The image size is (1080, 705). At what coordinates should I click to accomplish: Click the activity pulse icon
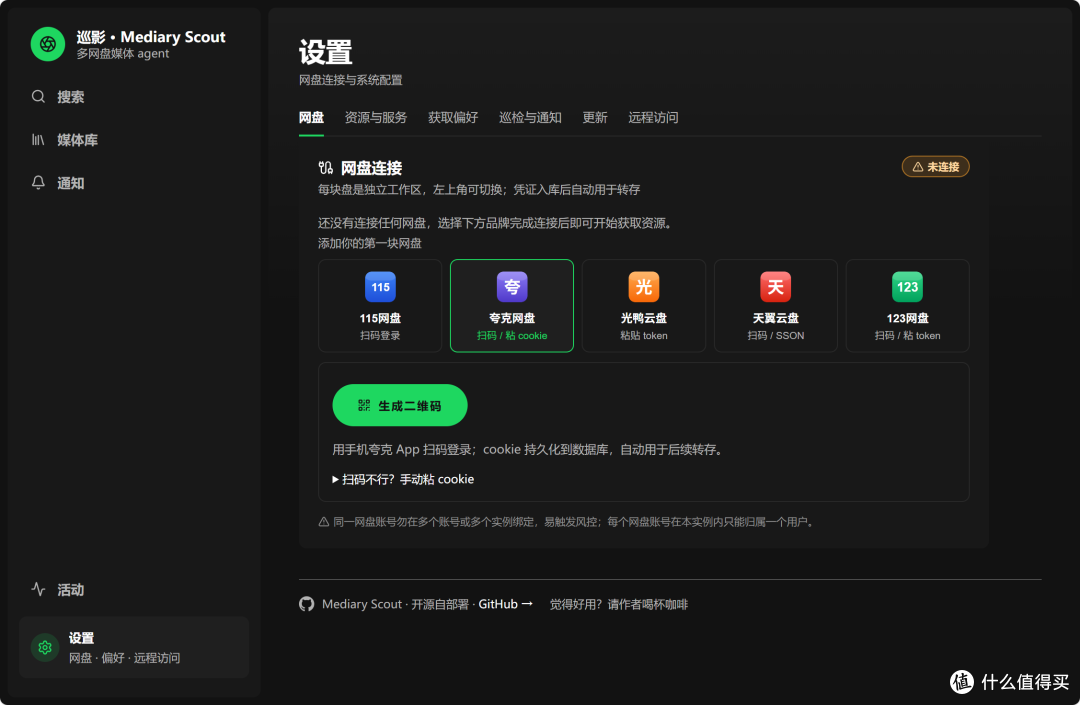(x=39, y=589)
